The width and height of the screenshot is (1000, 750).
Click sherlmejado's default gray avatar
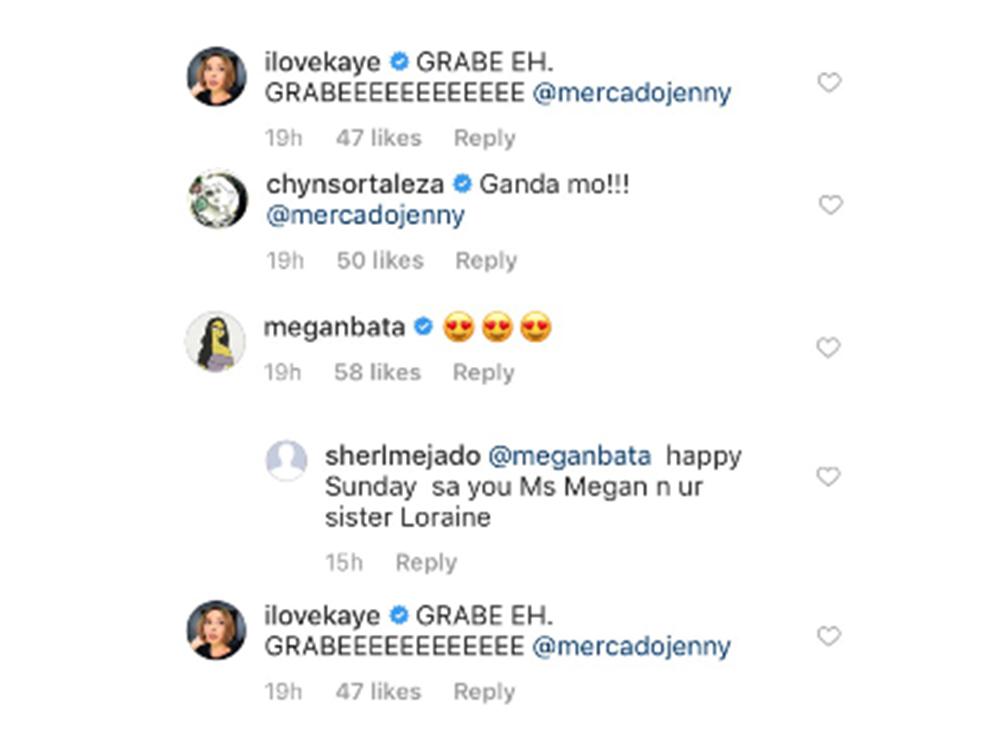point(287,460)
